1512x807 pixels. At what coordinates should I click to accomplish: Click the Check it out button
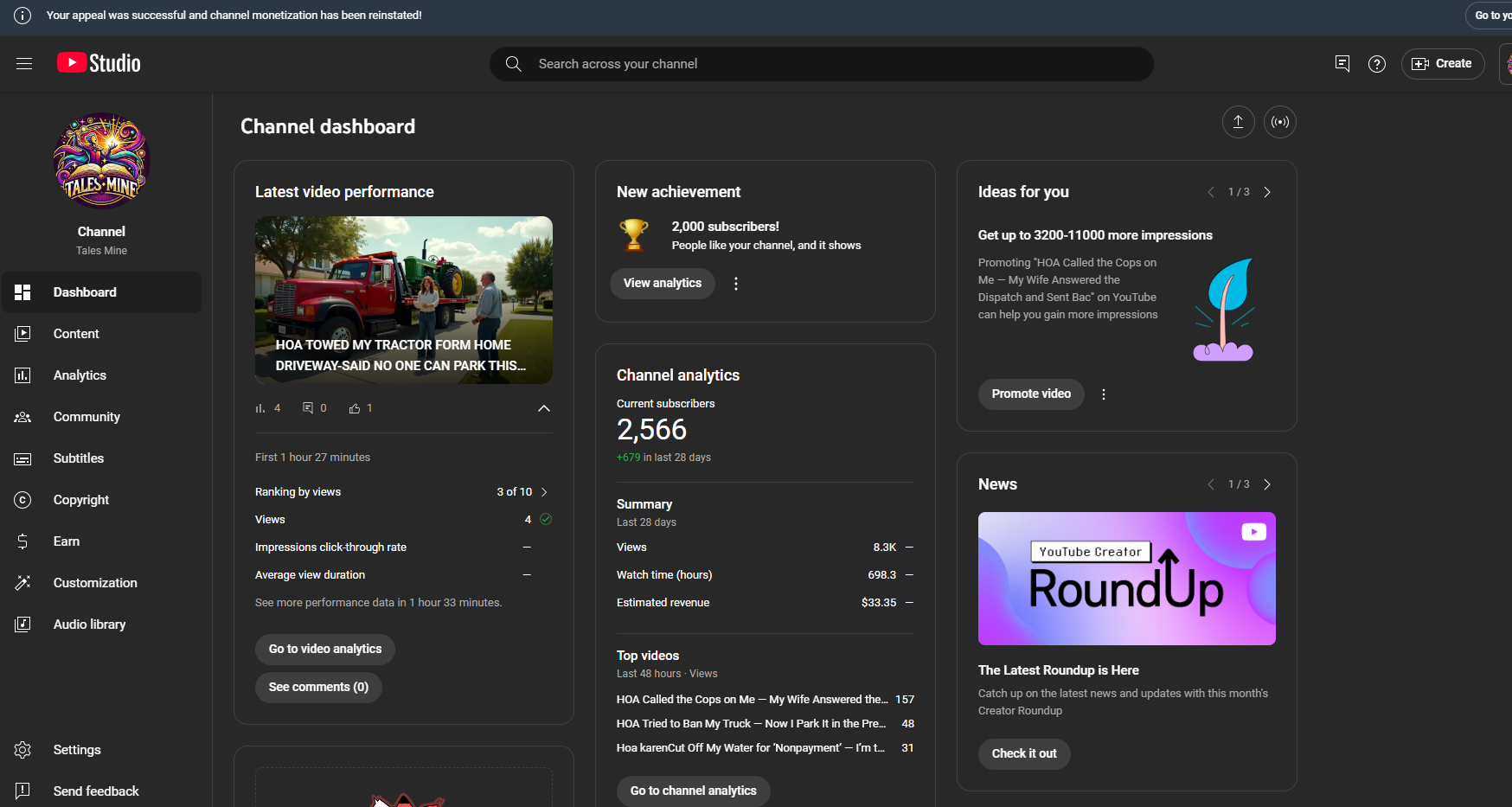1024,754
